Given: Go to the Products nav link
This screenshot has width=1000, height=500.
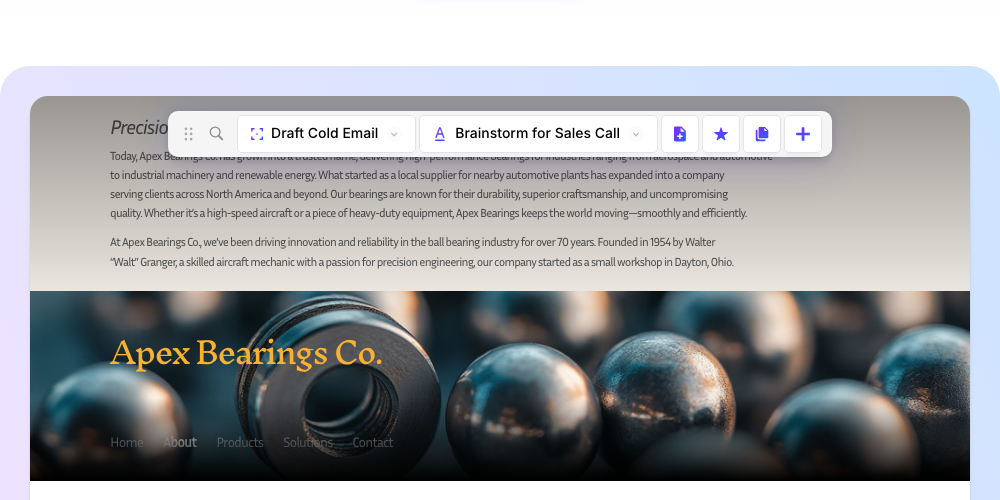Looking at the screenshot, I should click(240, 443).
